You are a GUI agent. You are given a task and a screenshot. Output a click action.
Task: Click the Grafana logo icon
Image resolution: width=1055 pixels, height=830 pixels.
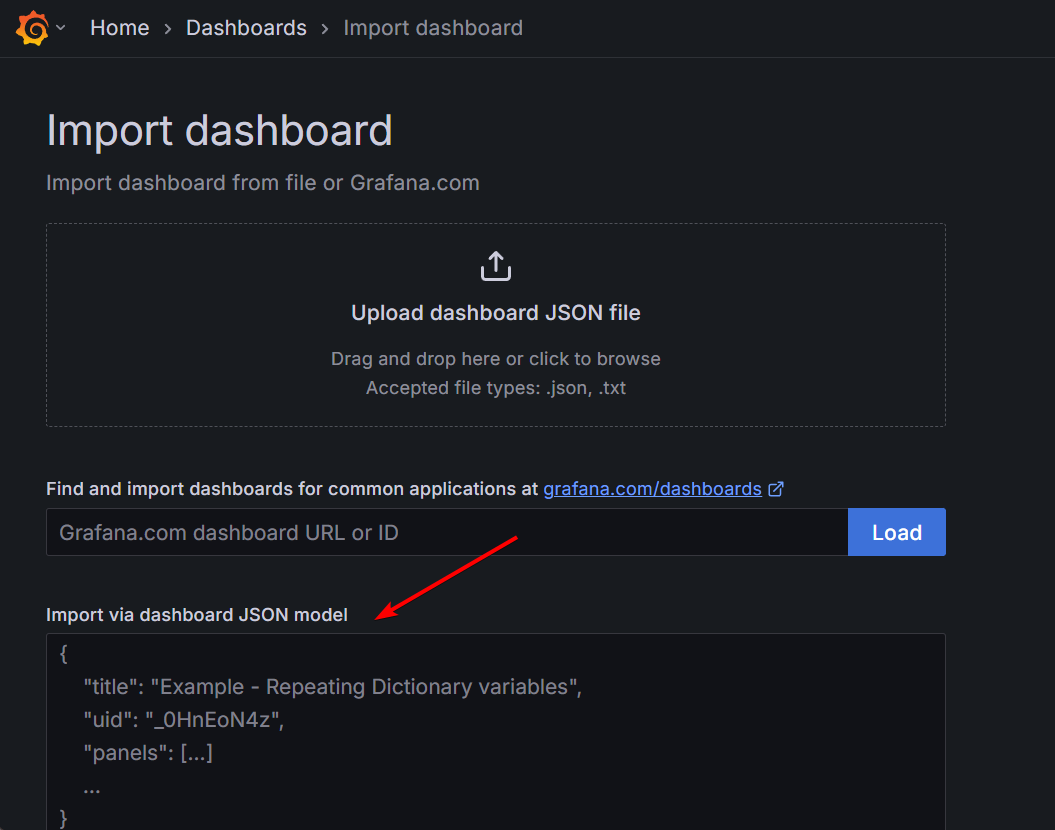click(32, 28)
